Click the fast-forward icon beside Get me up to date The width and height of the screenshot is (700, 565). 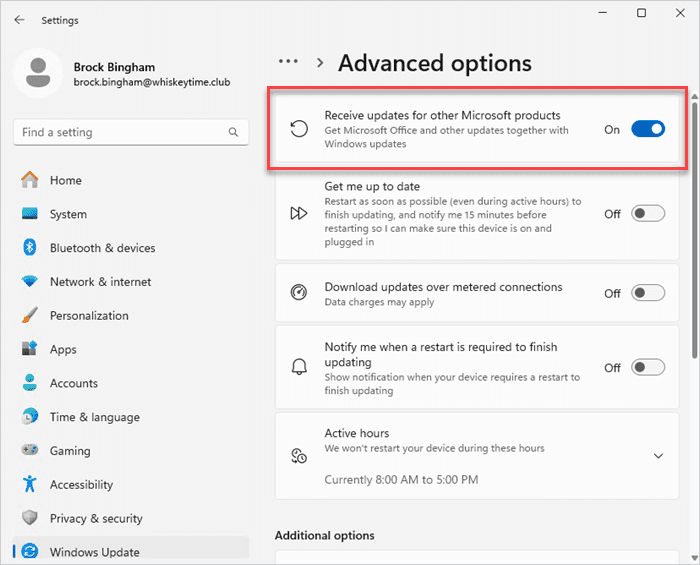point(299,213)
